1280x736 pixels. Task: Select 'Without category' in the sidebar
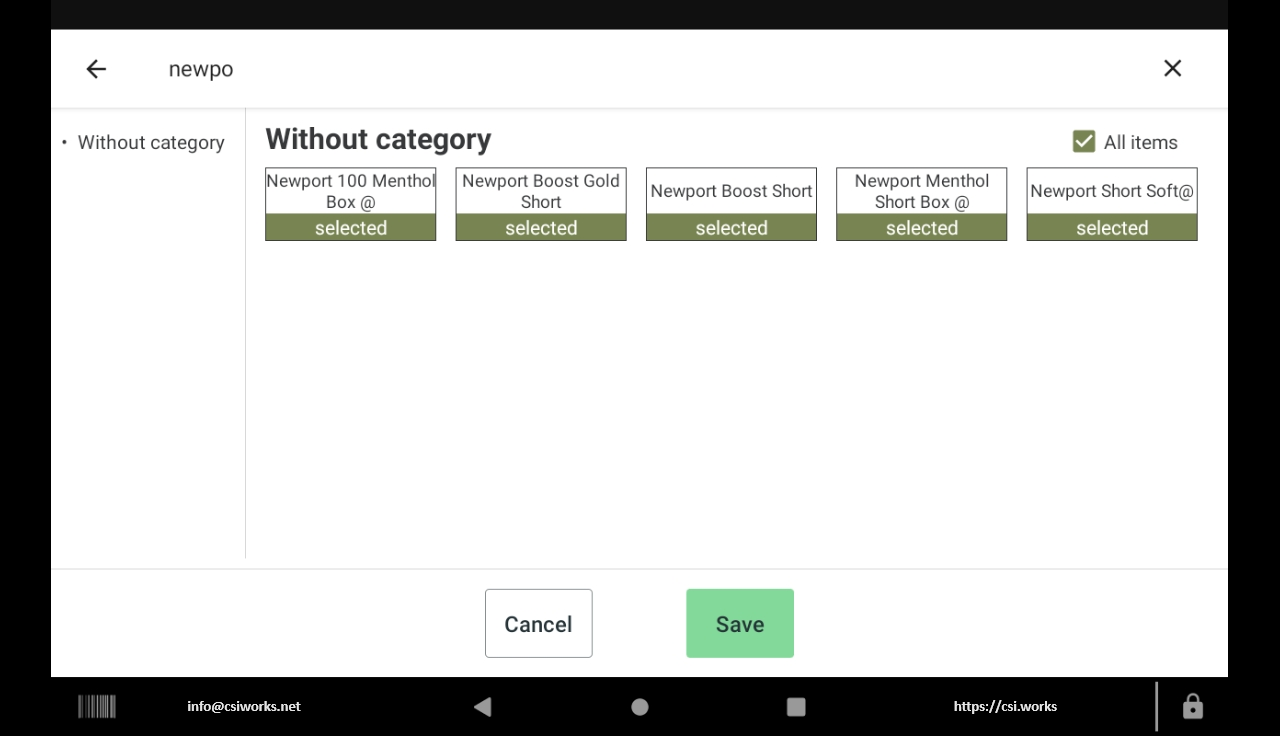click(x=151, y=142)
